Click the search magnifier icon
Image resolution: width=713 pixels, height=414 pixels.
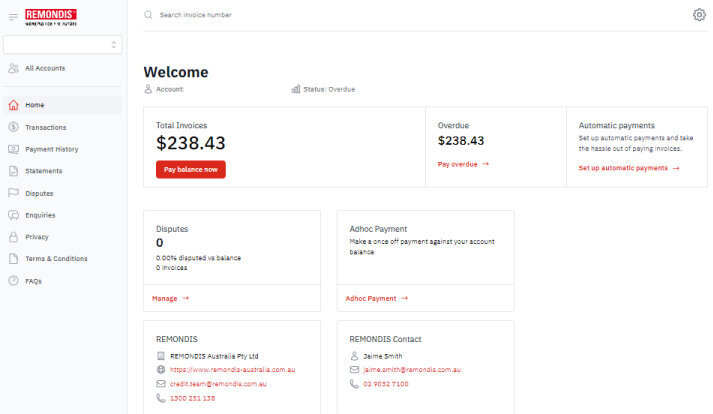[x=148, y=15]
